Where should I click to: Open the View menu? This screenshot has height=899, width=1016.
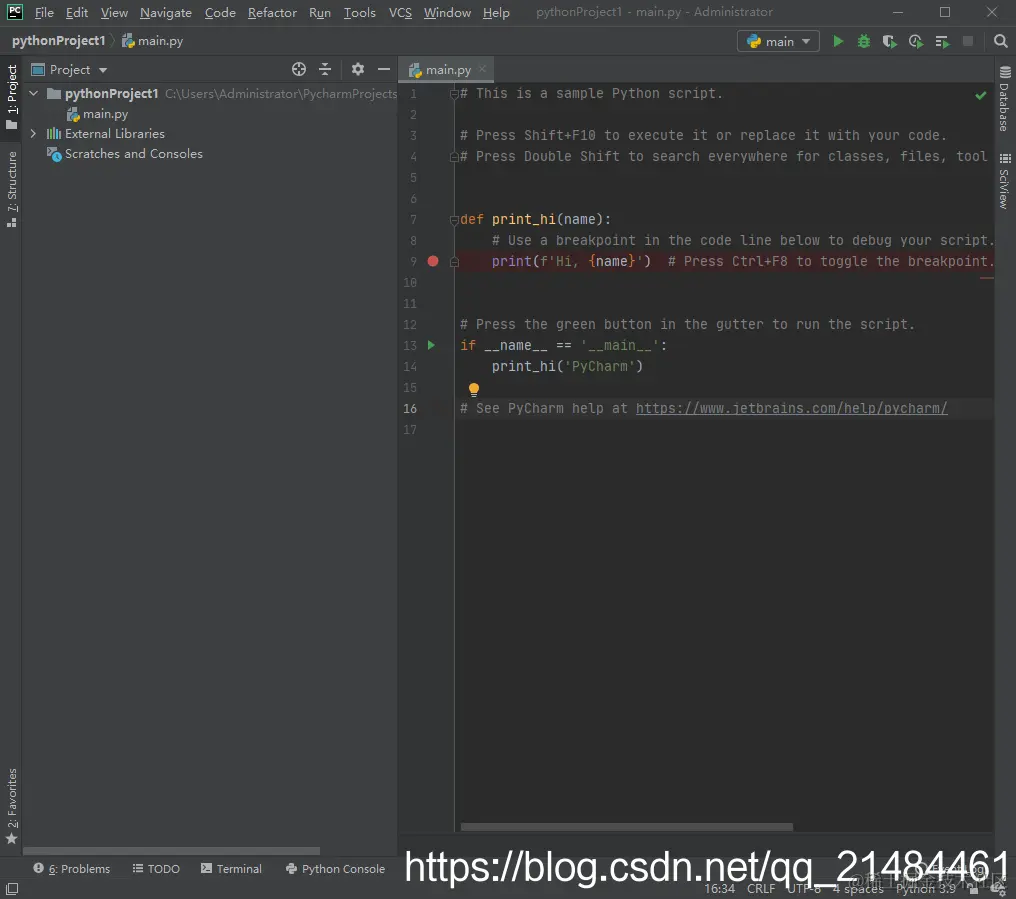point(114,12)
